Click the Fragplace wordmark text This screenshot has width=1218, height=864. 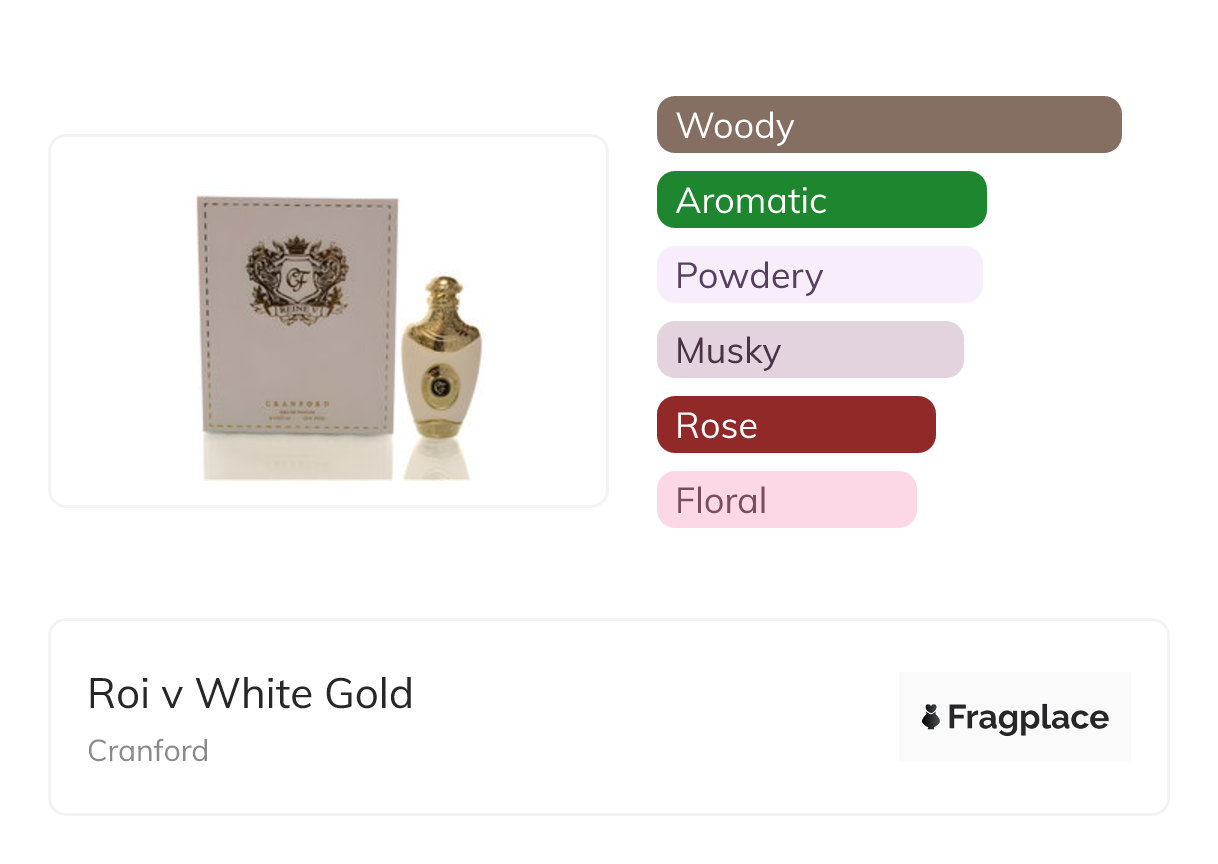pyautogui.click(x=1027, y=717)
